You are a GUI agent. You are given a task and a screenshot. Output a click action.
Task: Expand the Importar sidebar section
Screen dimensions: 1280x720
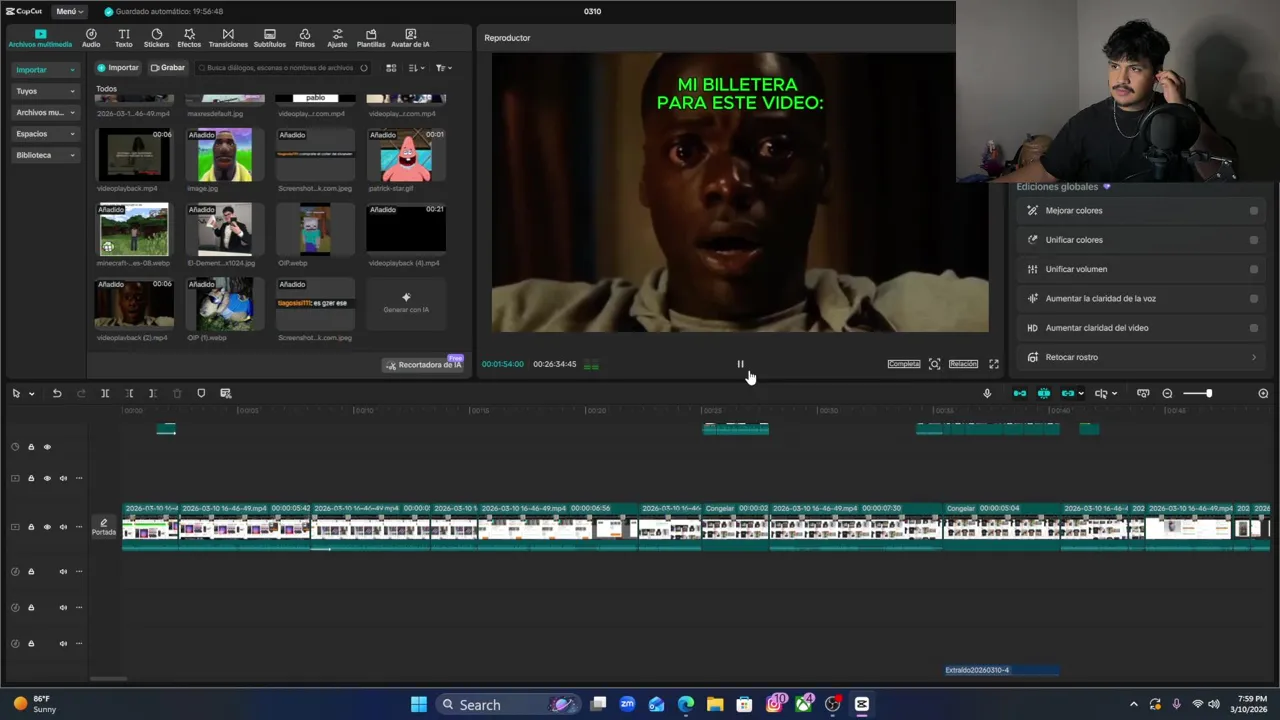click(45, 70)
